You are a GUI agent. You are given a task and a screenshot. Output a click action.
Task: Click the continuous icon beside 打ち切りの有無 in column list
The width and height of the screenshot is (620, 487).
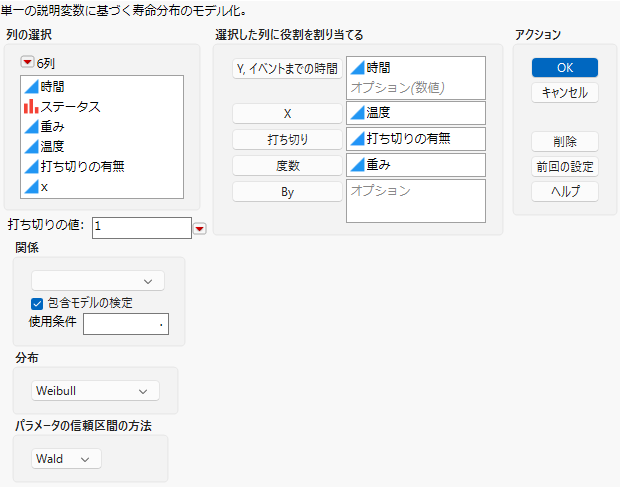point(31,166)
